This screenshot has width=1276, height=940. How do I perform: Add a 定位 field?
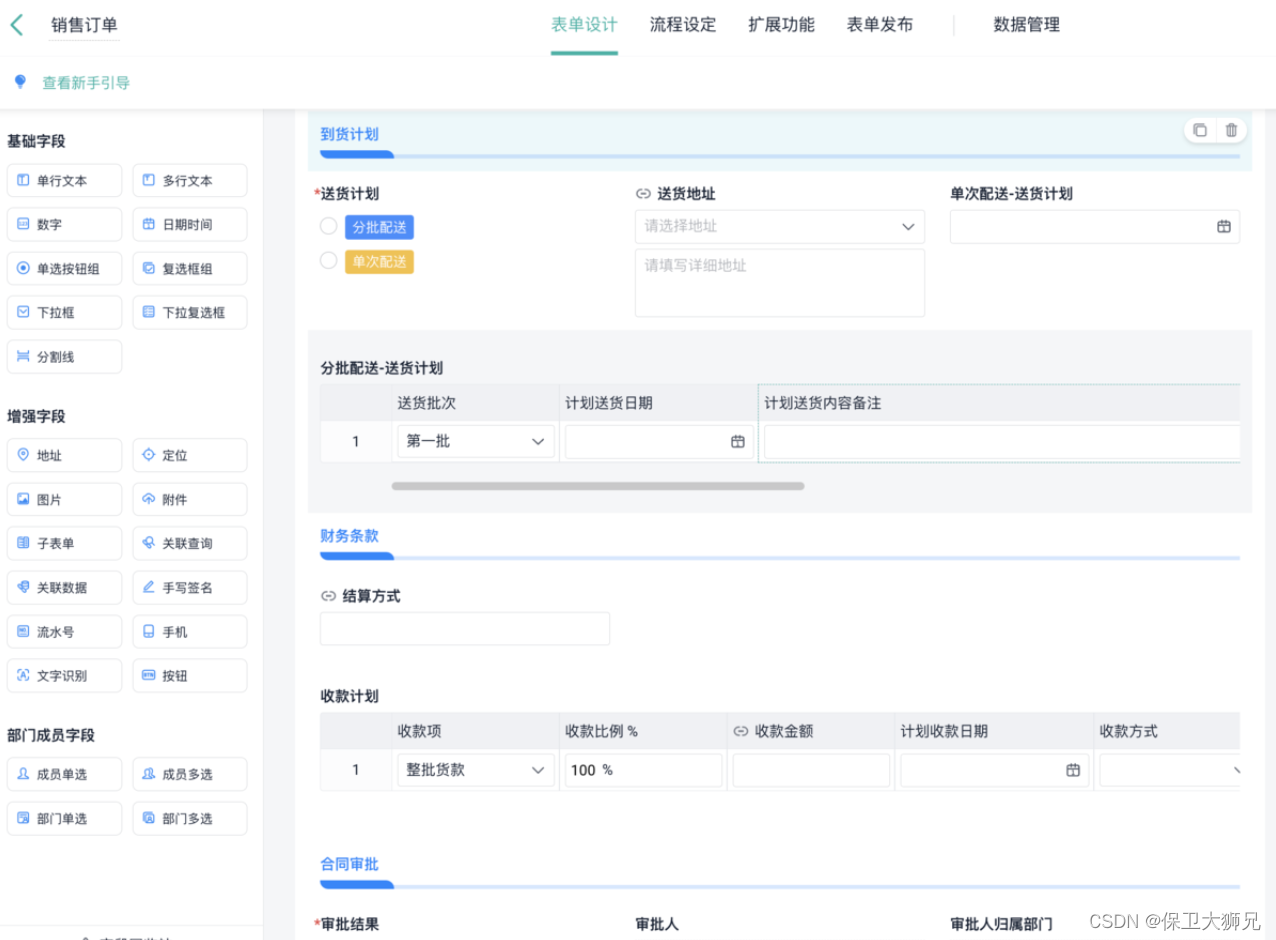pos(190,455)
